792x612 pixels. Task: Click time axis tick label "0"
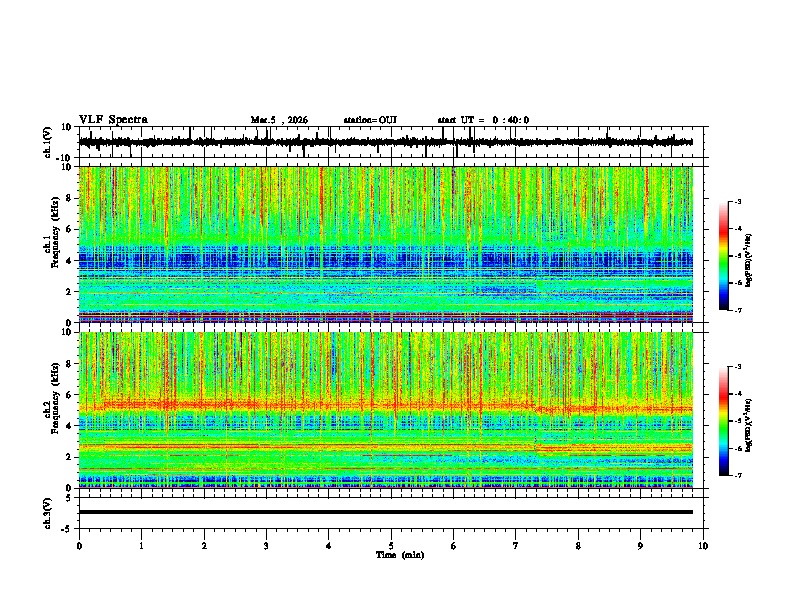(x=79, y=546)
